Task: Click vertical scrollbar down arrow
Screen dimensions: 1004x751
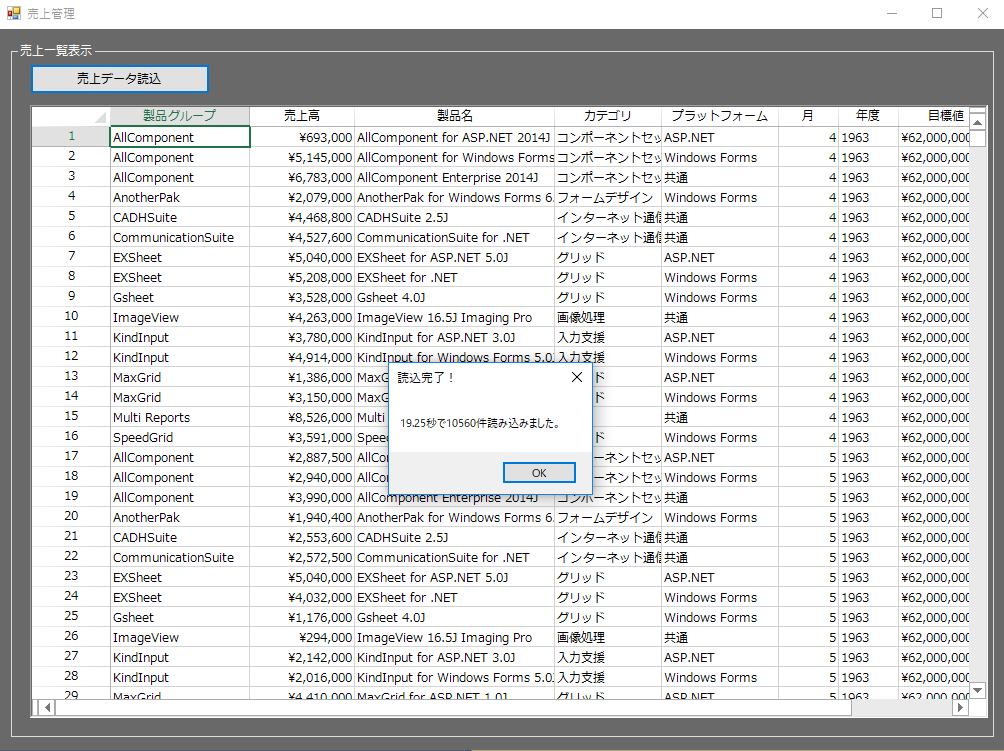Action: [x=977, y=690]
